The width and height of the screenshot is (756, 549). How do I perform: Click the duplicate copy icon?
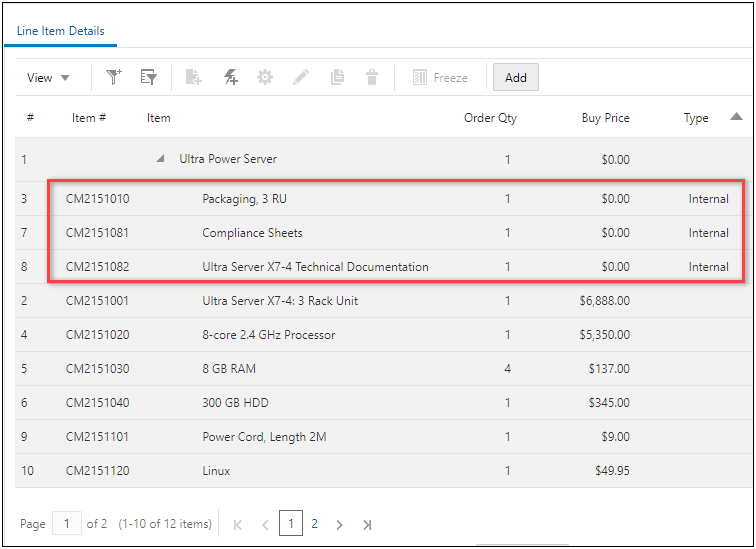[x=337, y=78]
